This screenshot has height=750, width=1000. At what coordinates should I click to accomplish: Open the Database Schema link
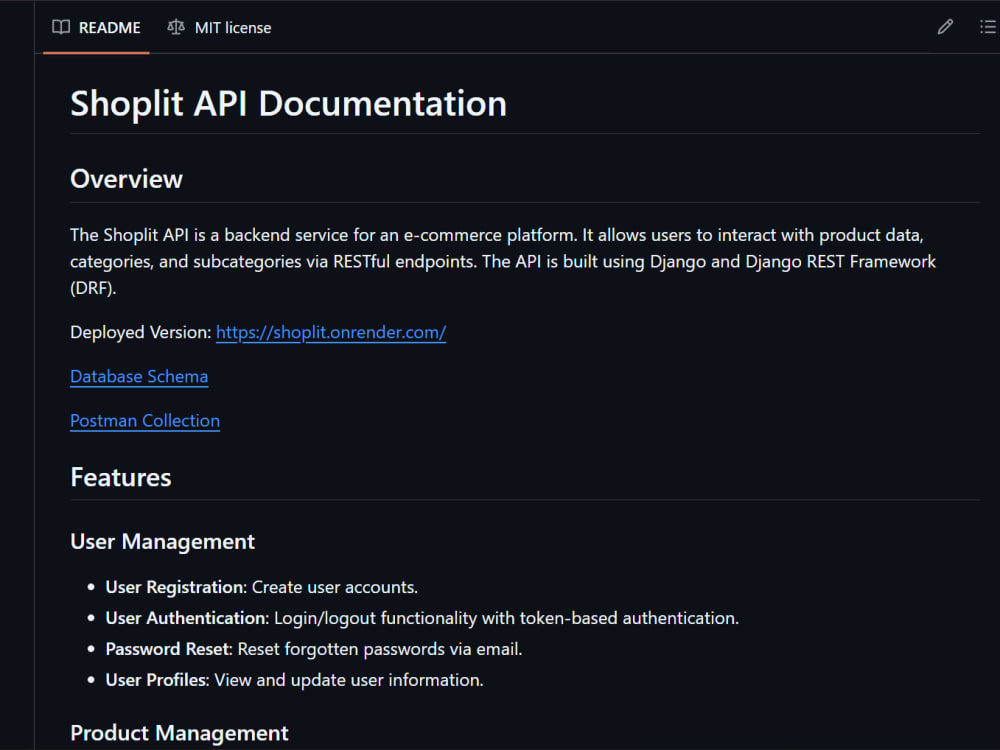(x=139, y=376)
